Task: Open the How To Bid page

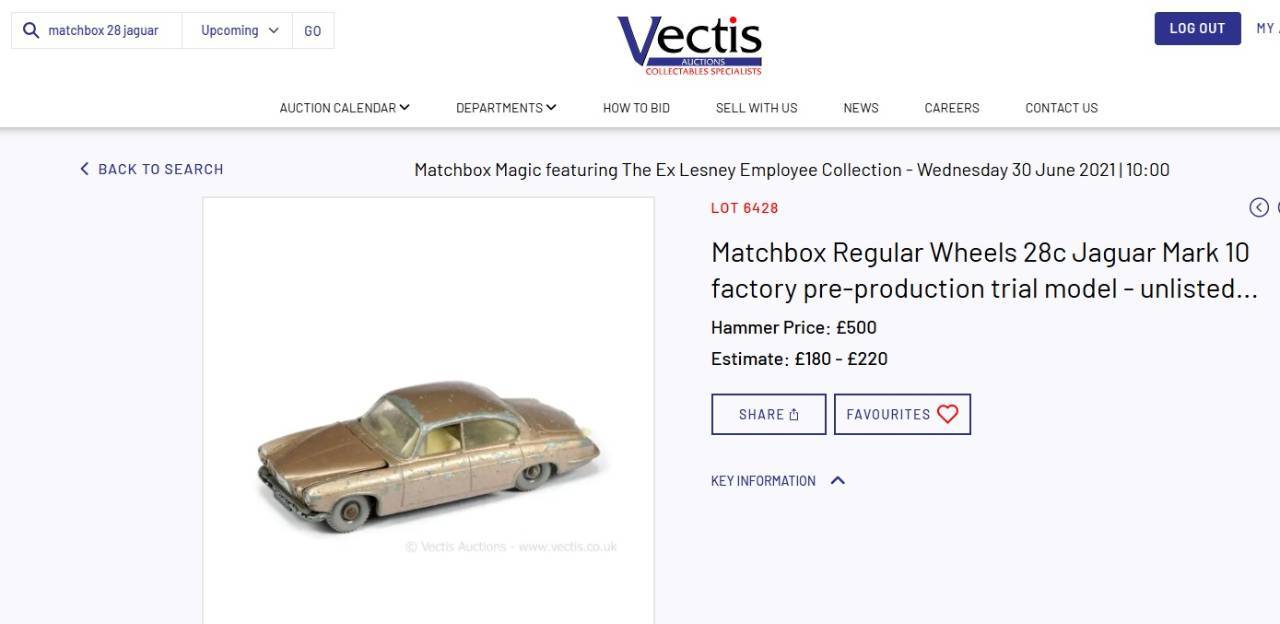Action: pos(636,108)
